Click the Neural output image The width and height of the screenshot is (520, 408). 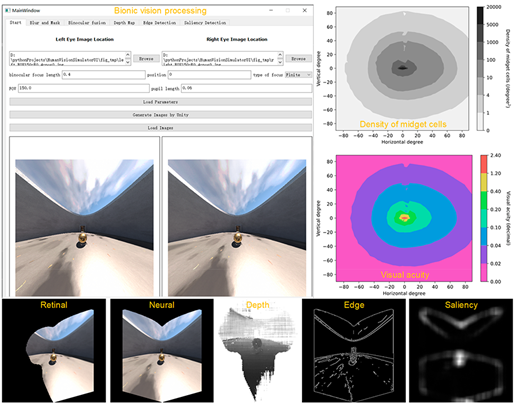162,350
